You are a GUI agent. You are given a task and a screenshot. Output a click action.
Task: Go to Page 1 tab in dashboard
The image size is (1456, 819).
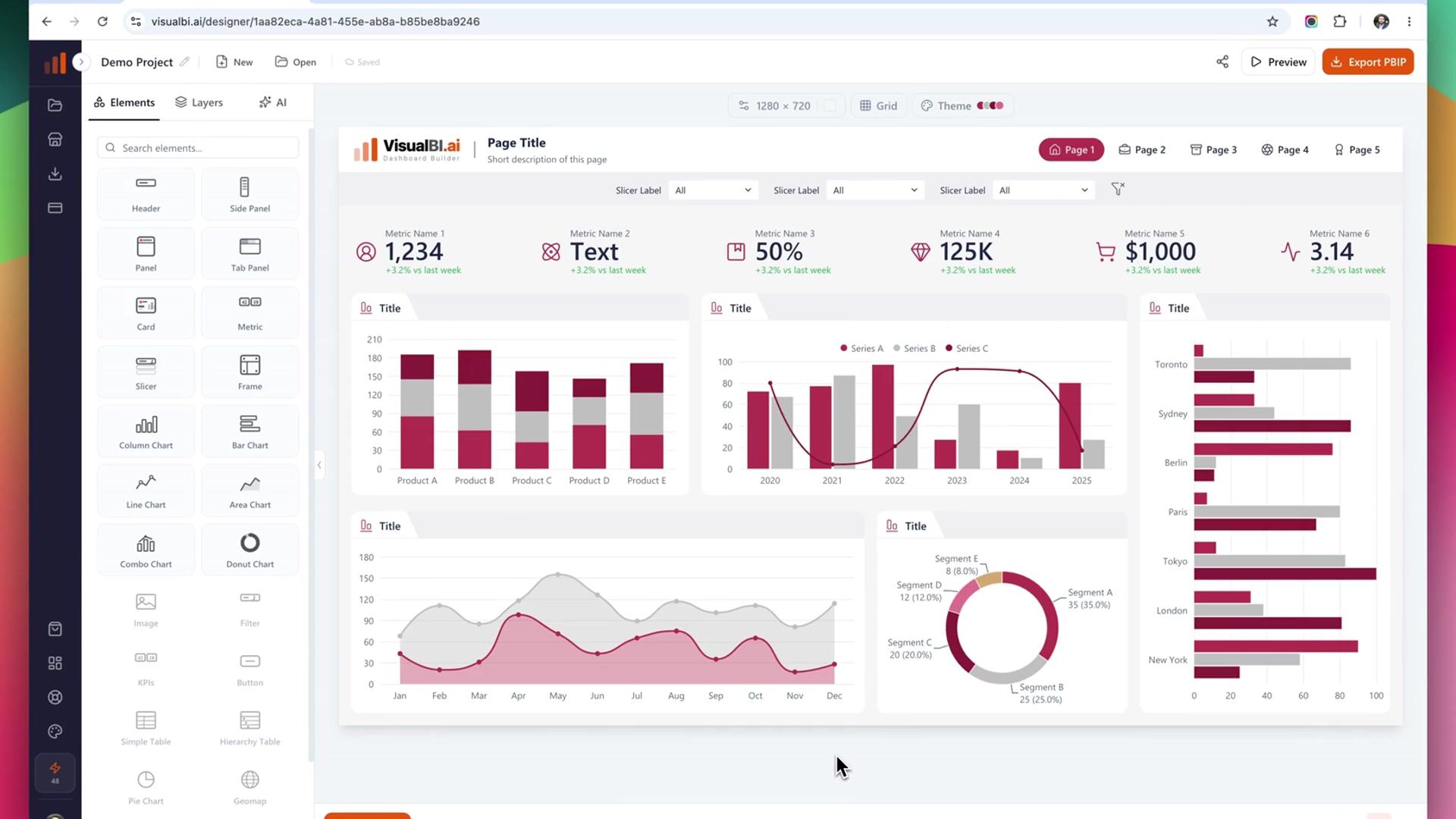[1071, 149]
